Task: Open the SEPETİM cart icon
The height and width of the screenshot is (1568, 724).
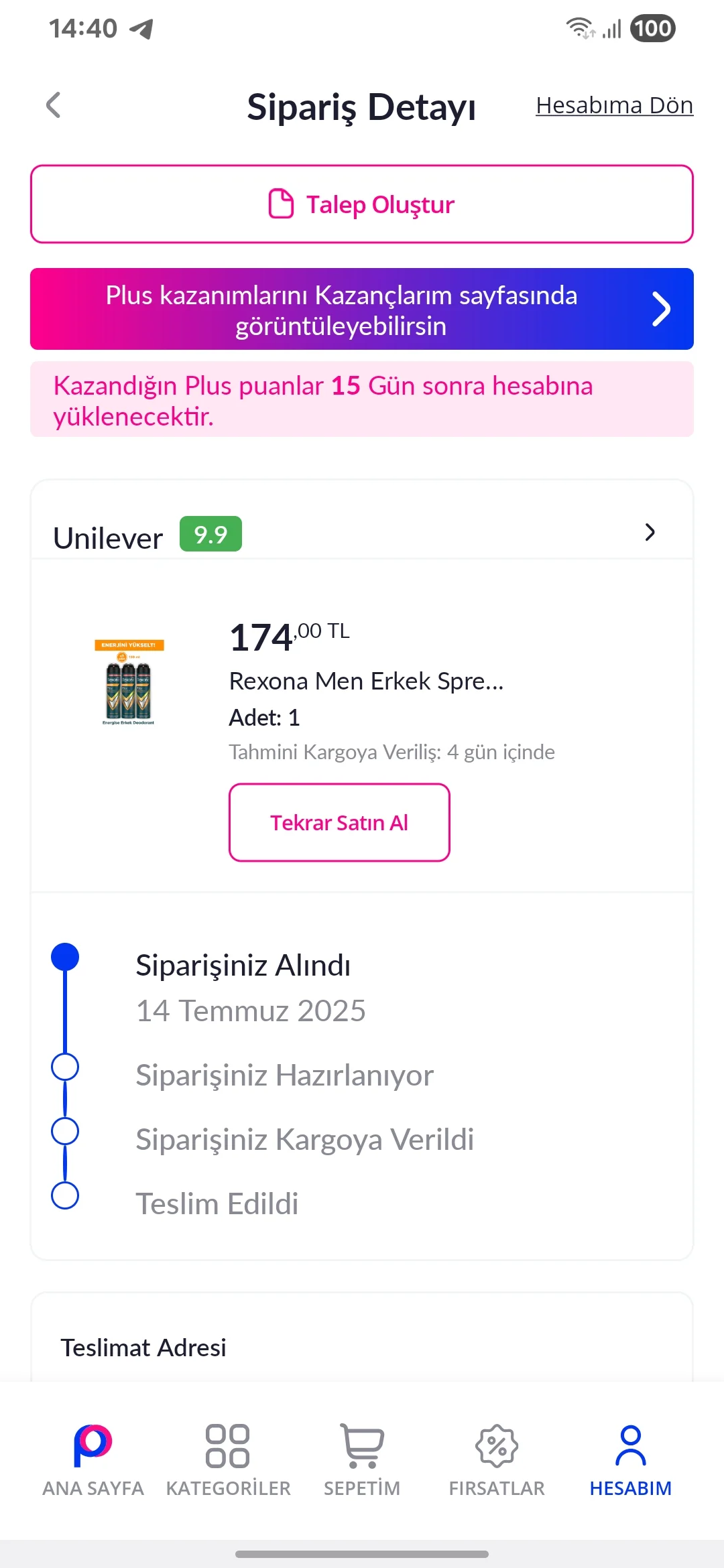Action: pos(362,1445)
